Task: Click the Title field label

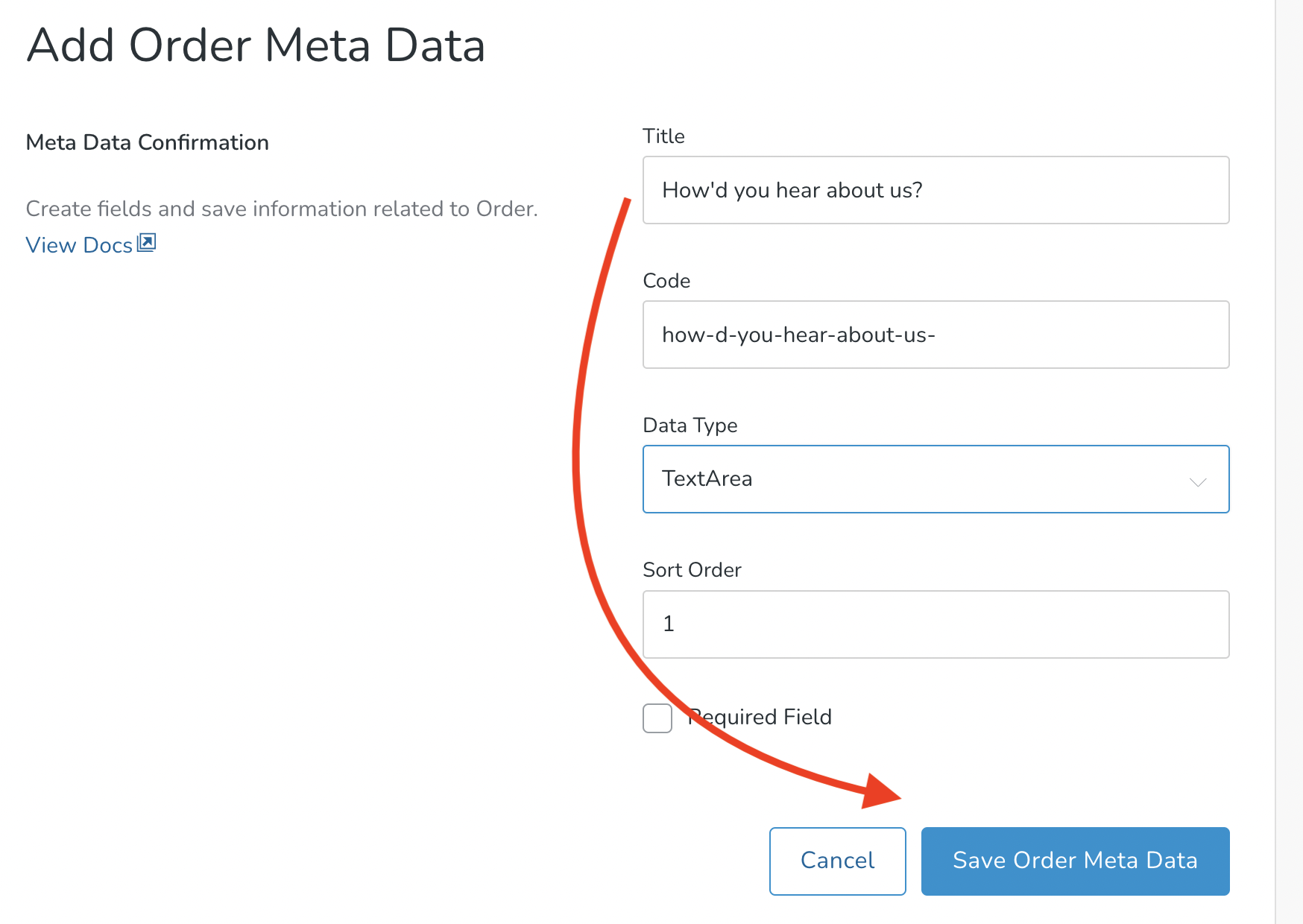Action: tap(663, 136)
